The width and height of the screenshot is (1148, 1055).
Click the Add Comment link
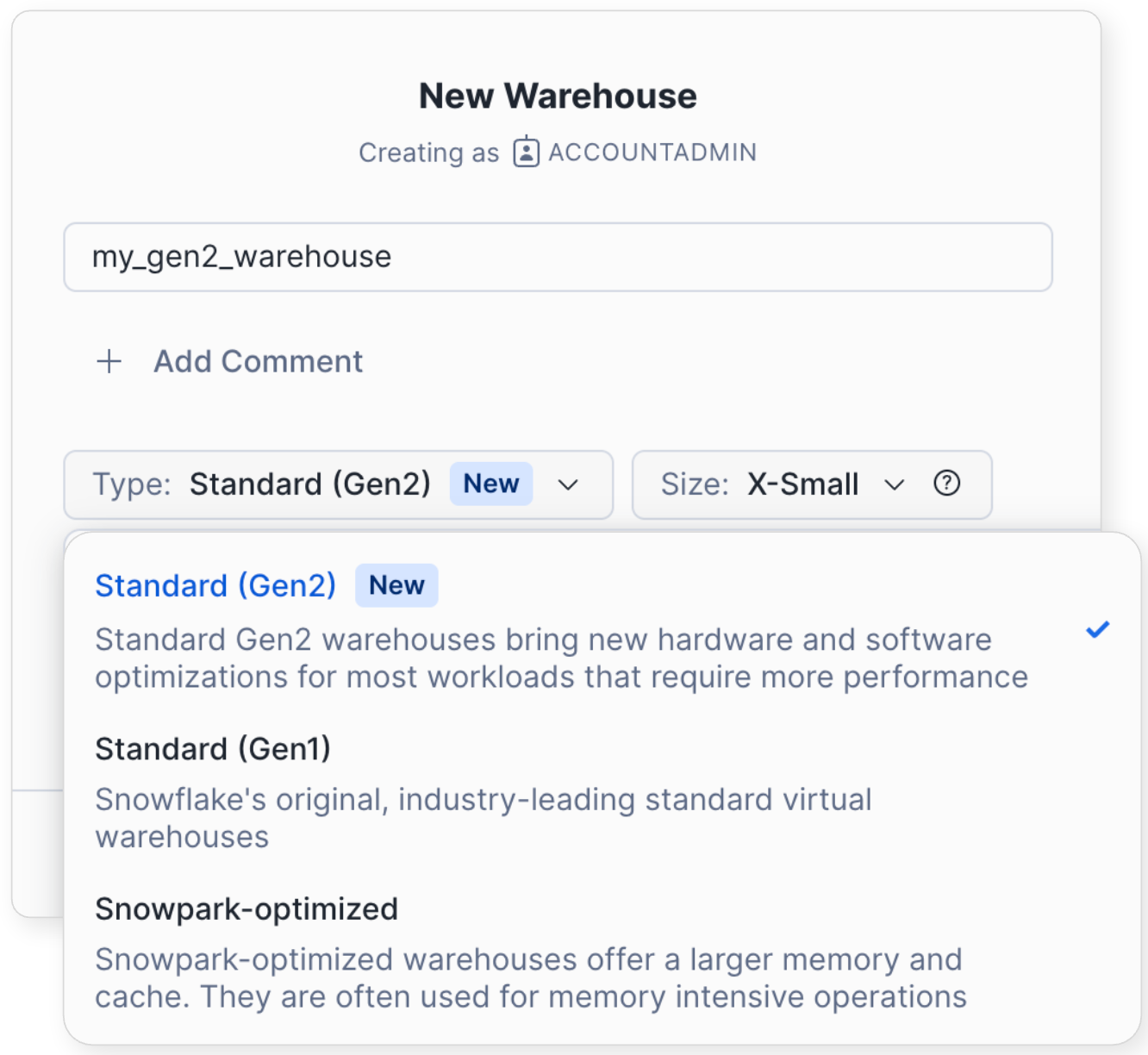[x=258, y=361]
